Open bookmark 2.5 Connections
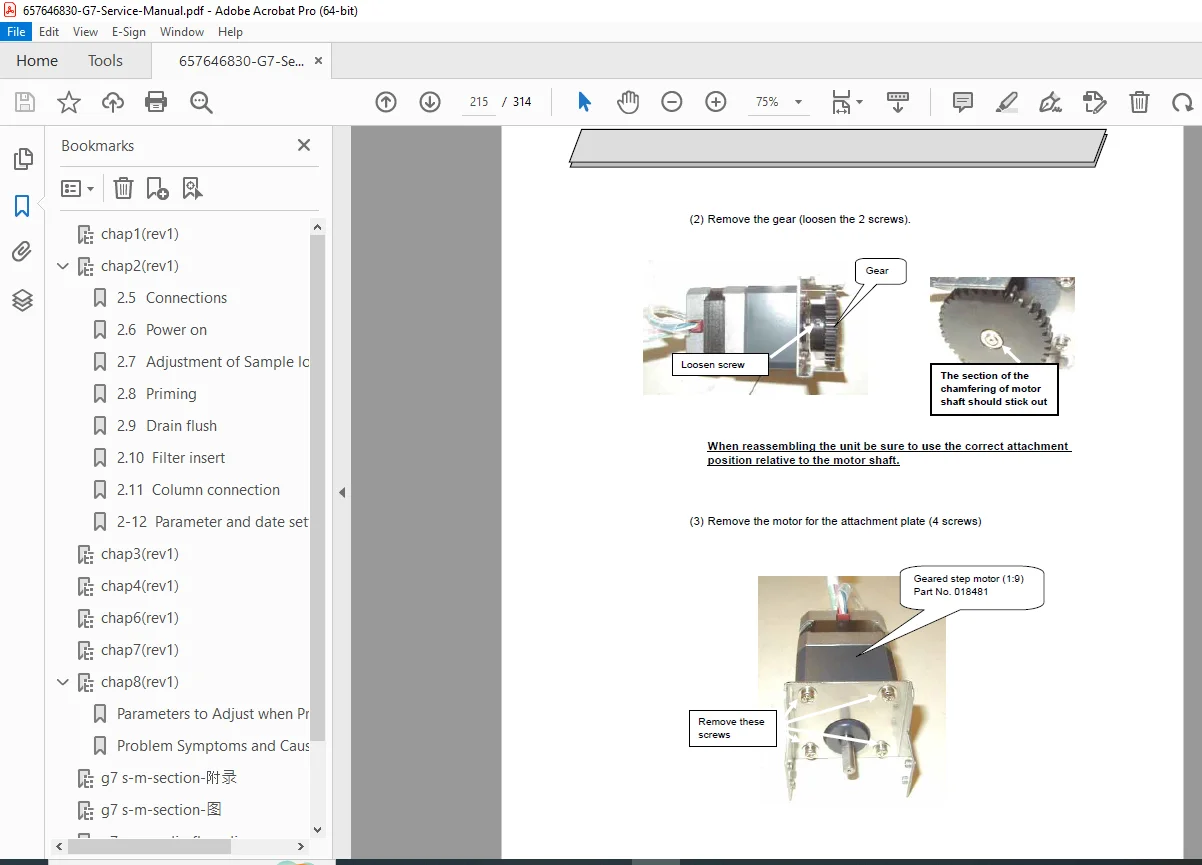Viewport: 1202px width, 865px height. (x=172, y=298)
